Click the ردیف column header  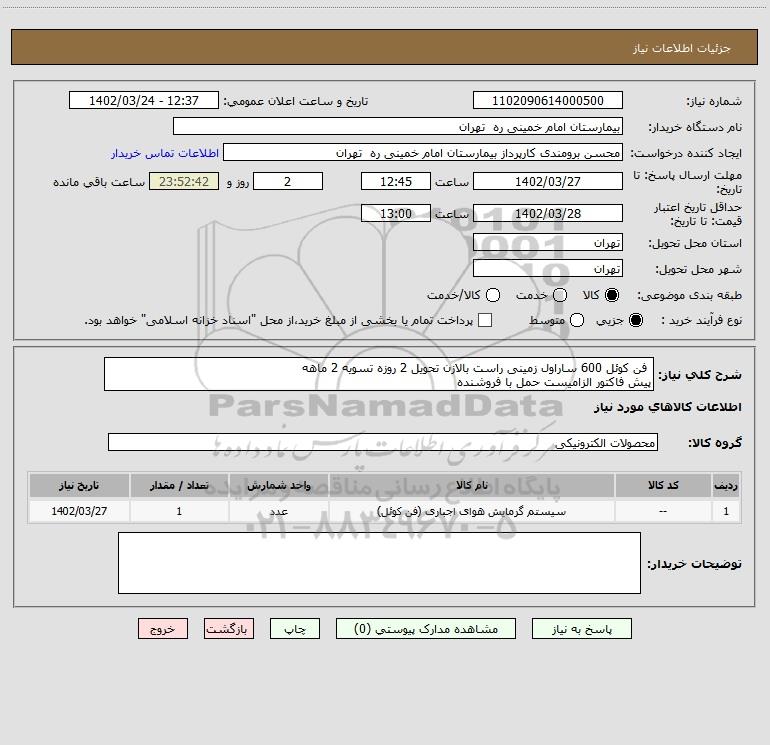click(726, 485)
